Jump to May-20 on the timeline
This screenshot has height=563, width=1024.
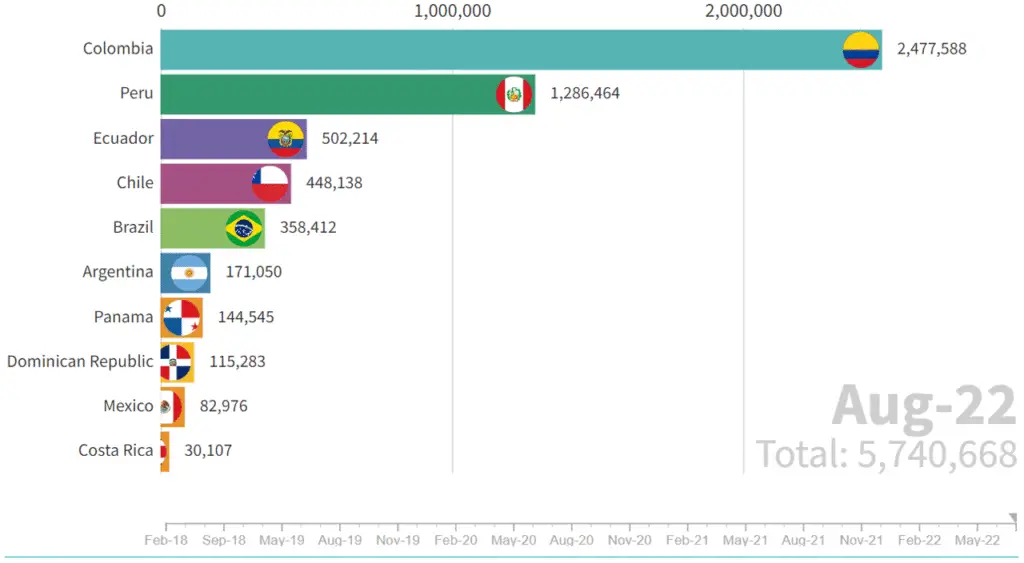(514, 540)
